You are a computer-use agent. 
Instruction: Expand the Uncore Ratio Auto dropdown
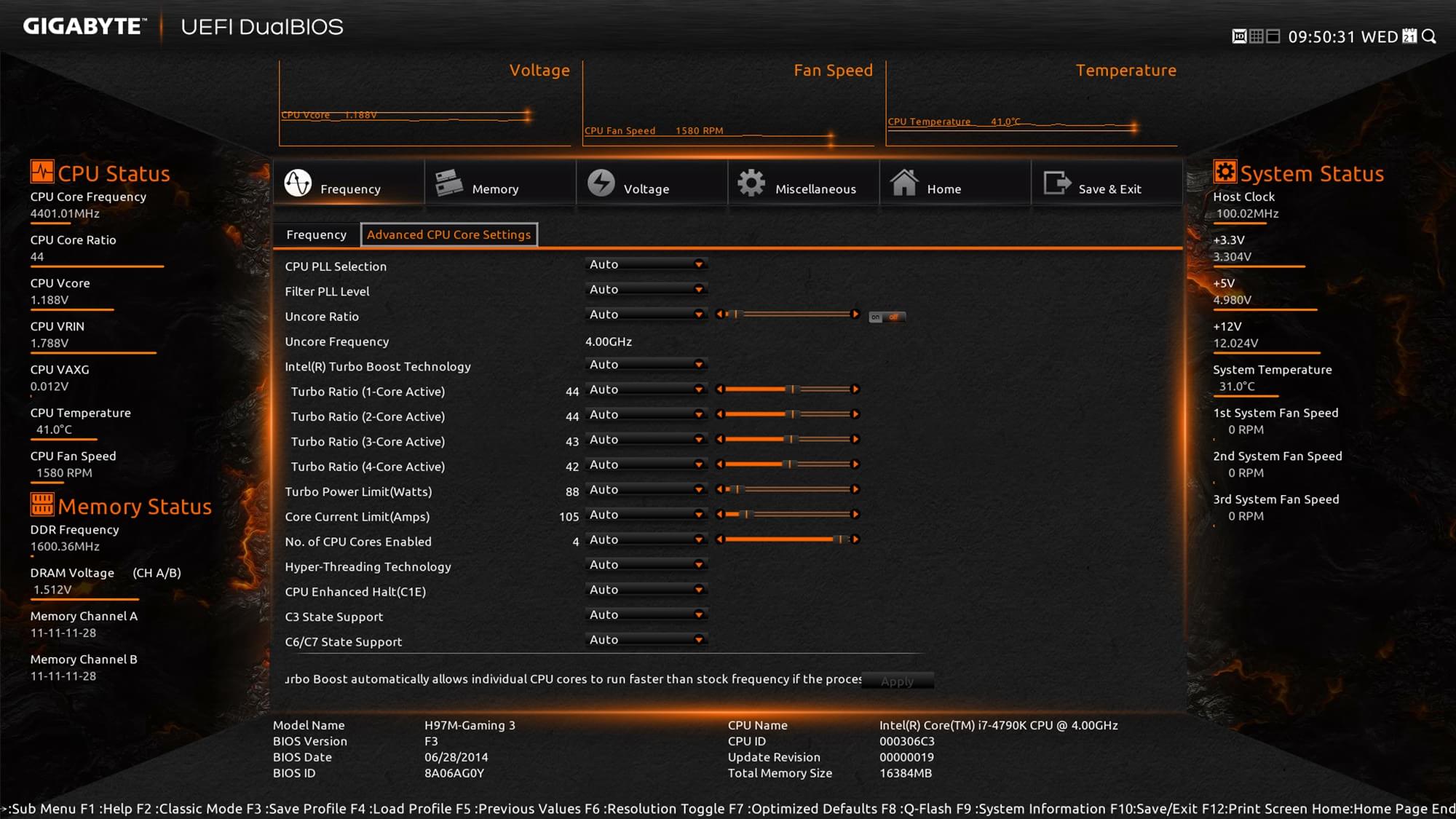646,314
